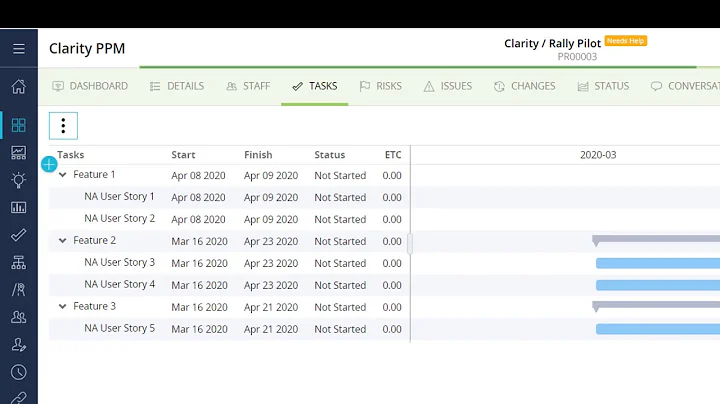Click the Finish column header
This screenshot has width=720, height=404.
point(258,155)
